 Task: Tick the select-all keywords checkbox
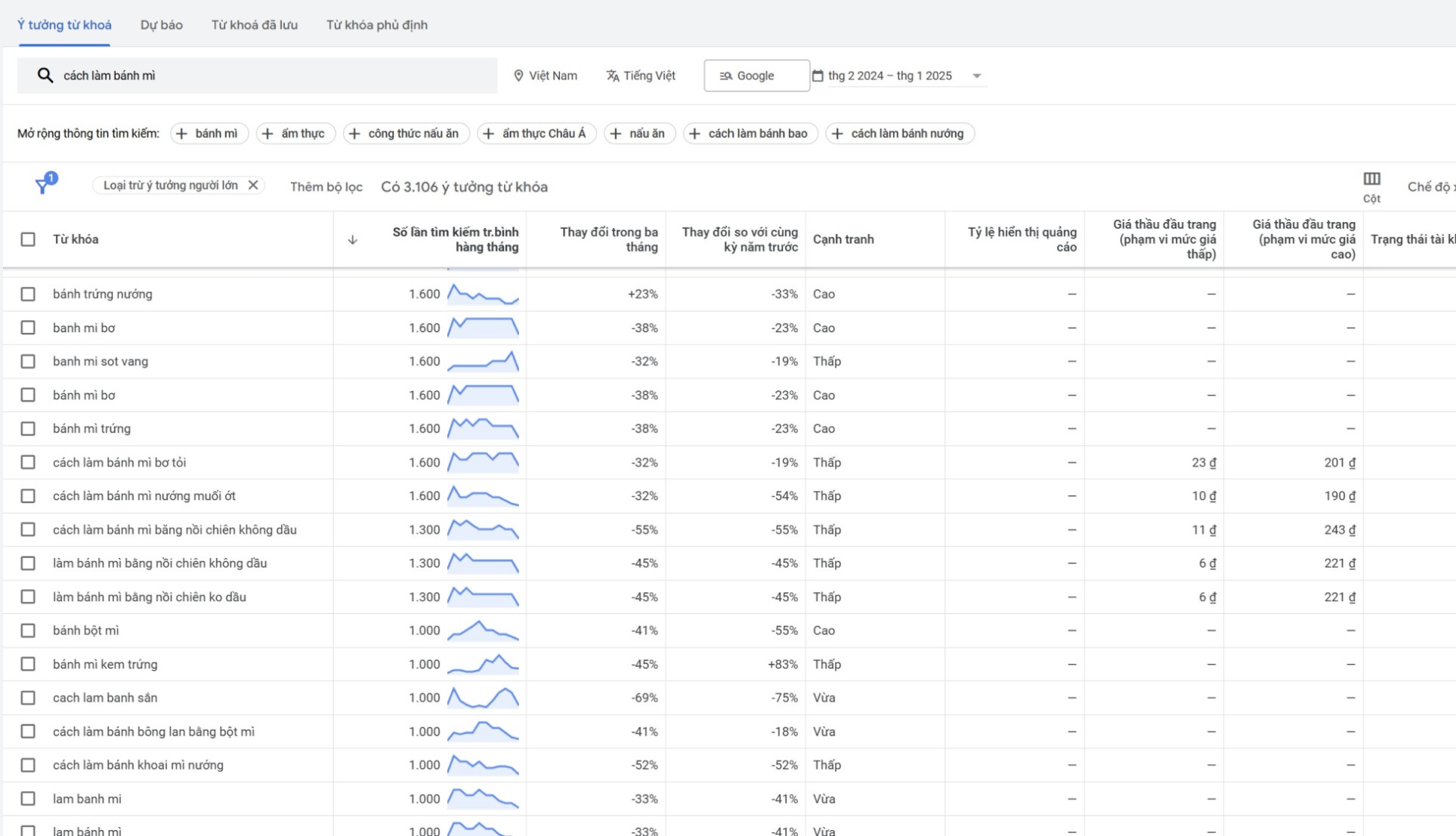pos(28,239)
